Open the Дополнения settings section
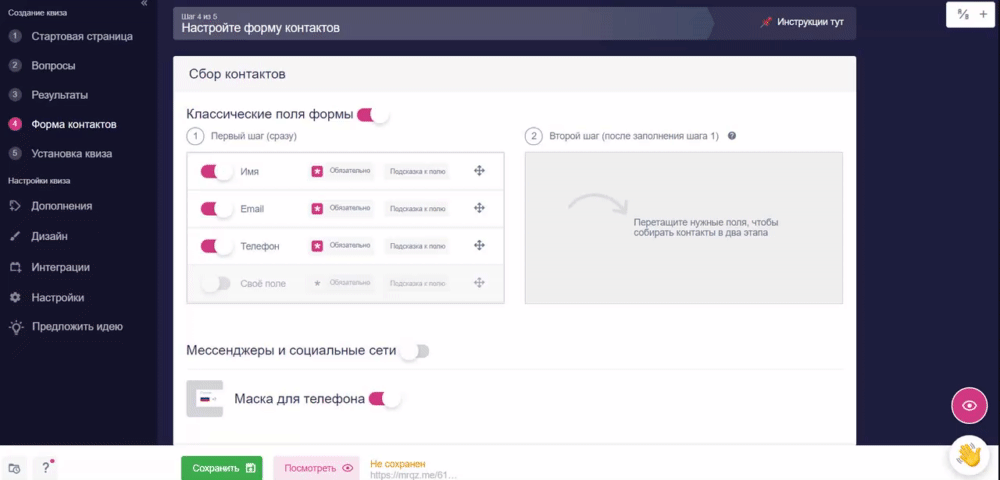This screenshot has width=1000, height=480. (61, 206)
